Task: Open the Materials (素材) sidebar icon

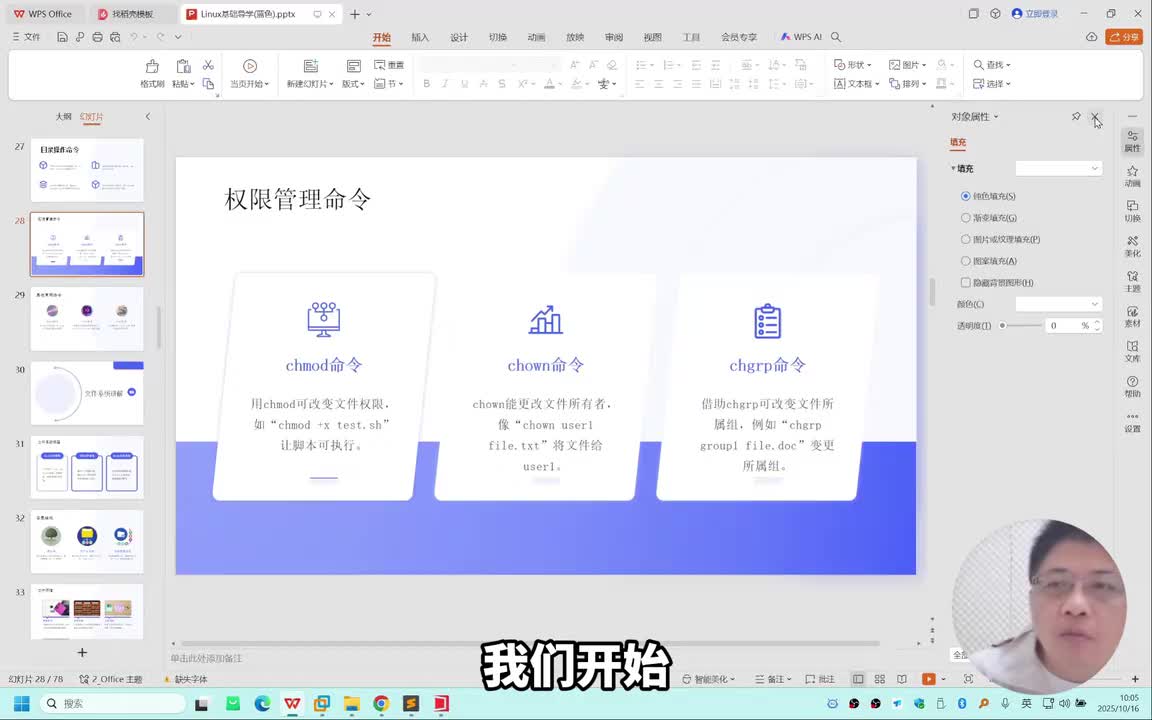Action: pos(1132,317)
